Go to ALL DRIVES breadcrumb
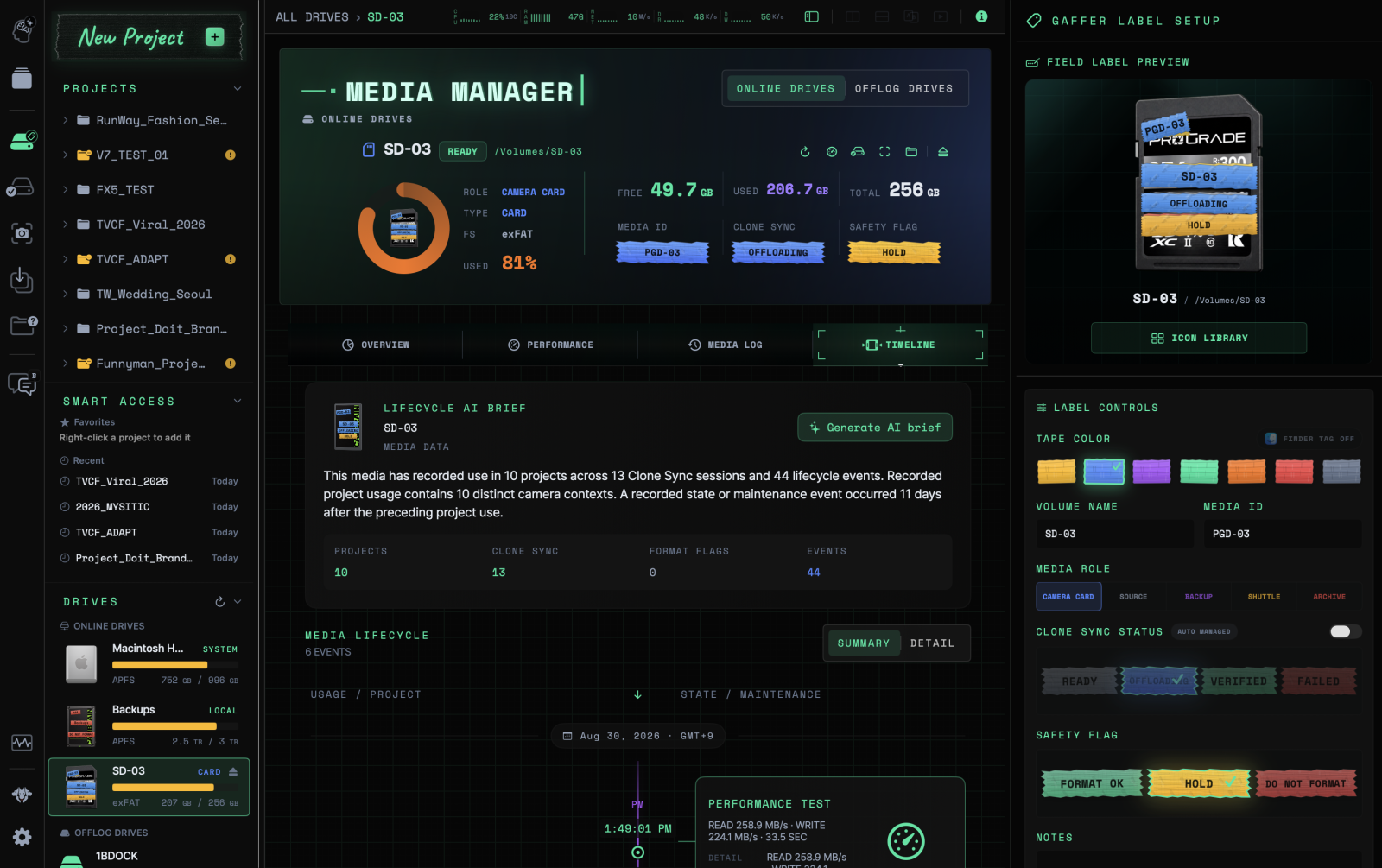This screenshot has width=1382, height=868. coord(313,16)
